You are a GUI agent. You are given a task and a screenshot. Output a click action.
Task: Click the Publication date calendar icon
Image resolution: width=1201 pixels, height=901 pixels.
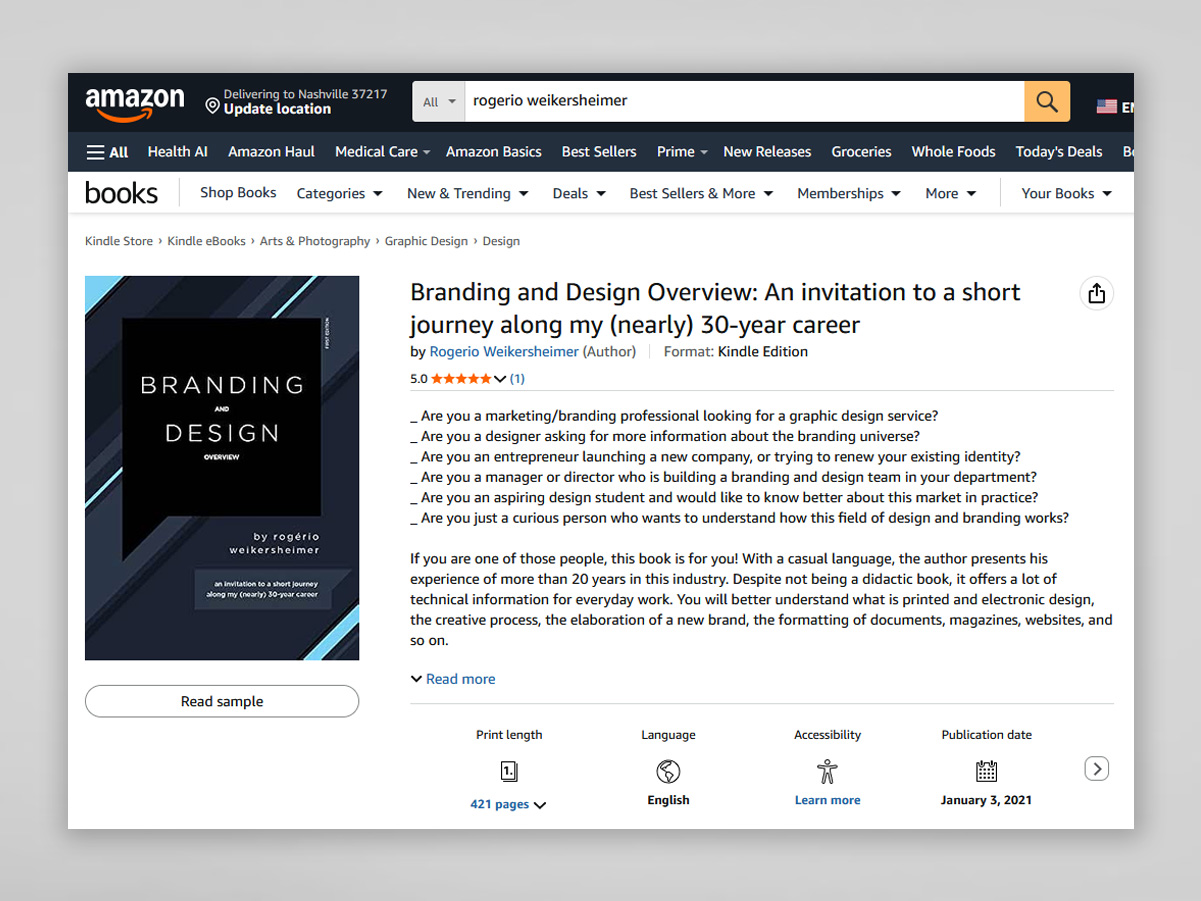coord(986,771)
